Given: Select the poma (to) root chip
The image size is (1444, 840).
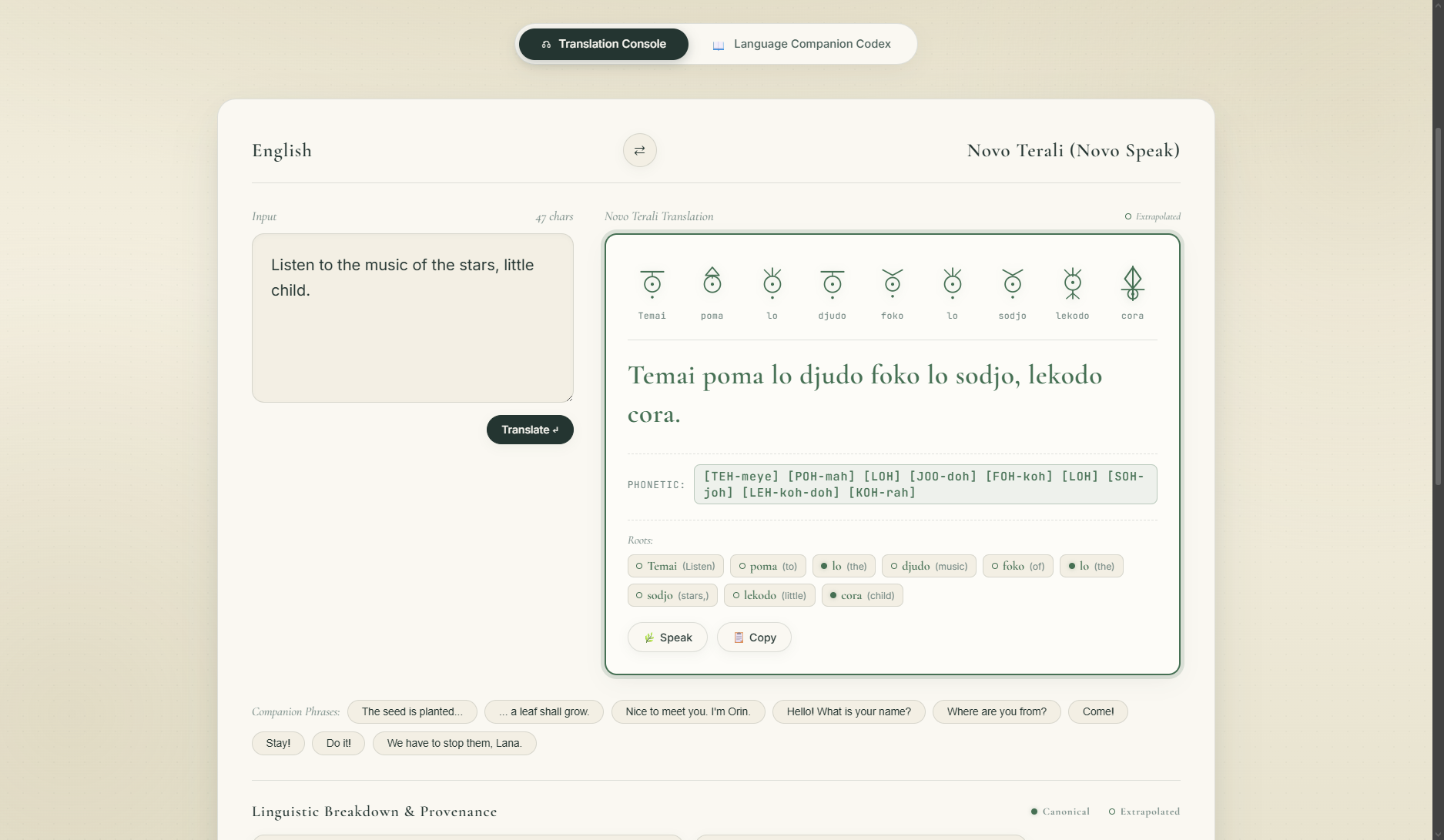Looking at the screenshot, I should click(768, 566).
